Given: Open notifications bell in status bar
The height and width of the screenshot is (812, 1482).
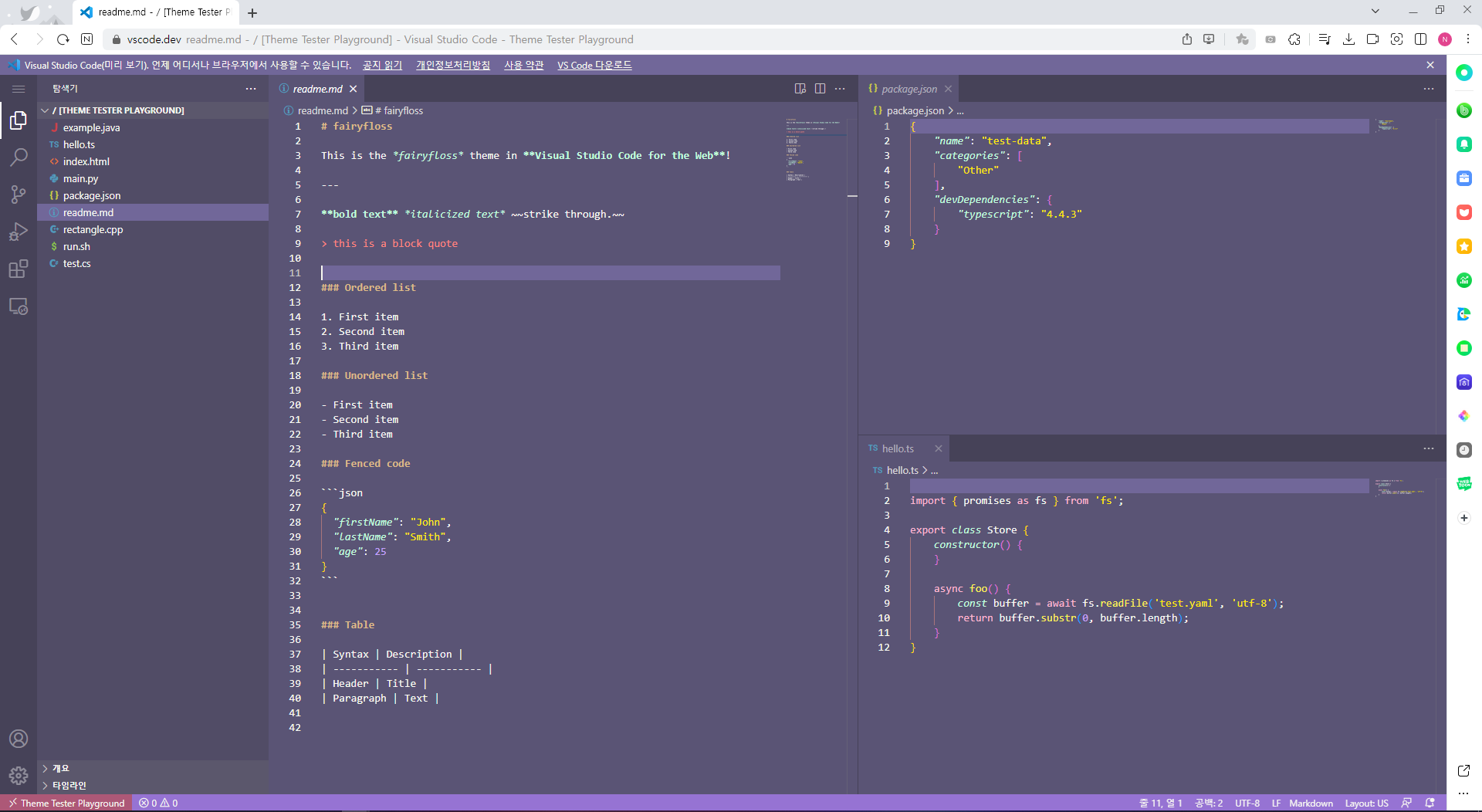Looking at the screenshot, I should (x=1430, y=803).
